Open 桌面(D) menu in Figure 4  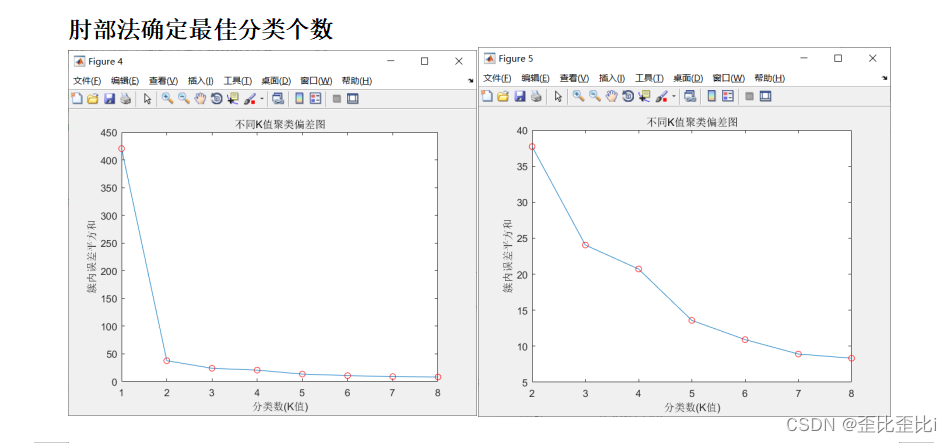[276, 81]
